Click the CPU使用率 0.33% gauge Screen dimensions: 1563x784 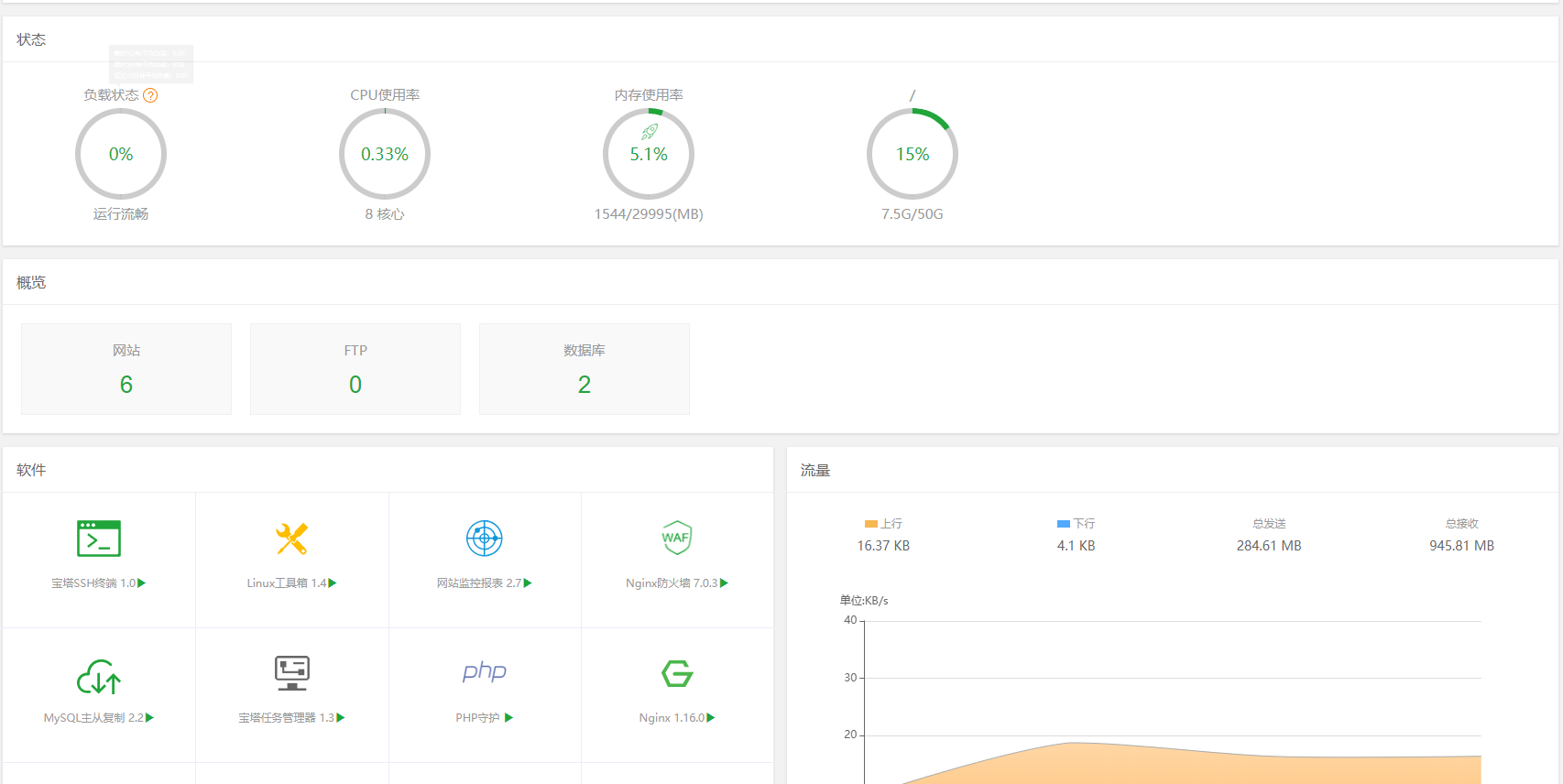(x=385, y=154)
